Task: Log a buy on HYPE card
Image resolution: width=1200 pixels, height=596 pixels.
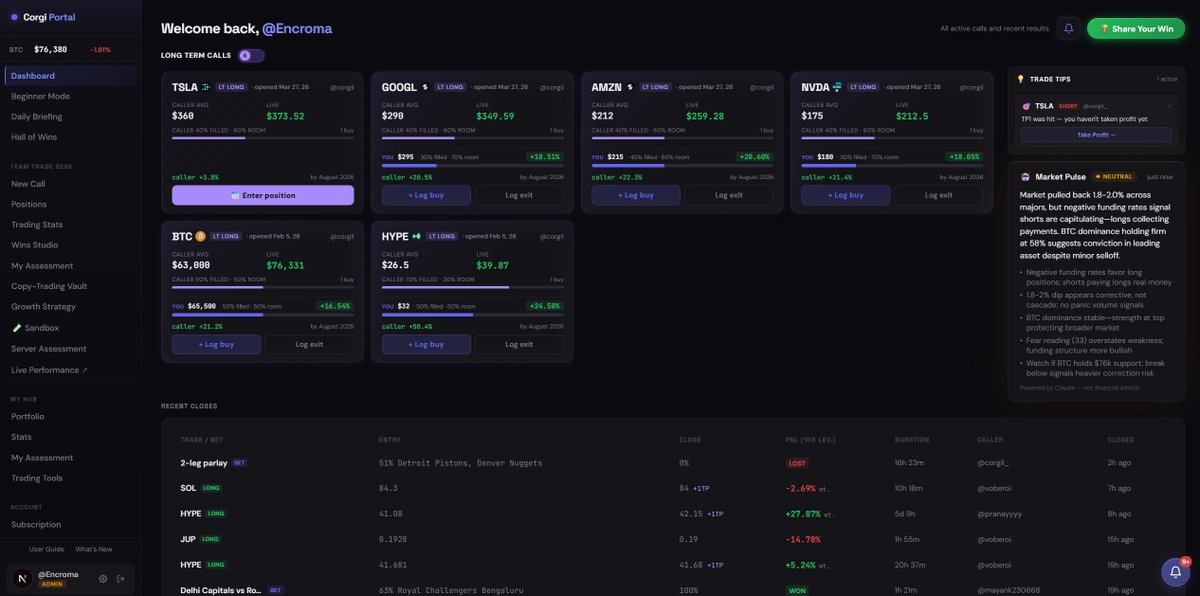Action: pos(426,344)
